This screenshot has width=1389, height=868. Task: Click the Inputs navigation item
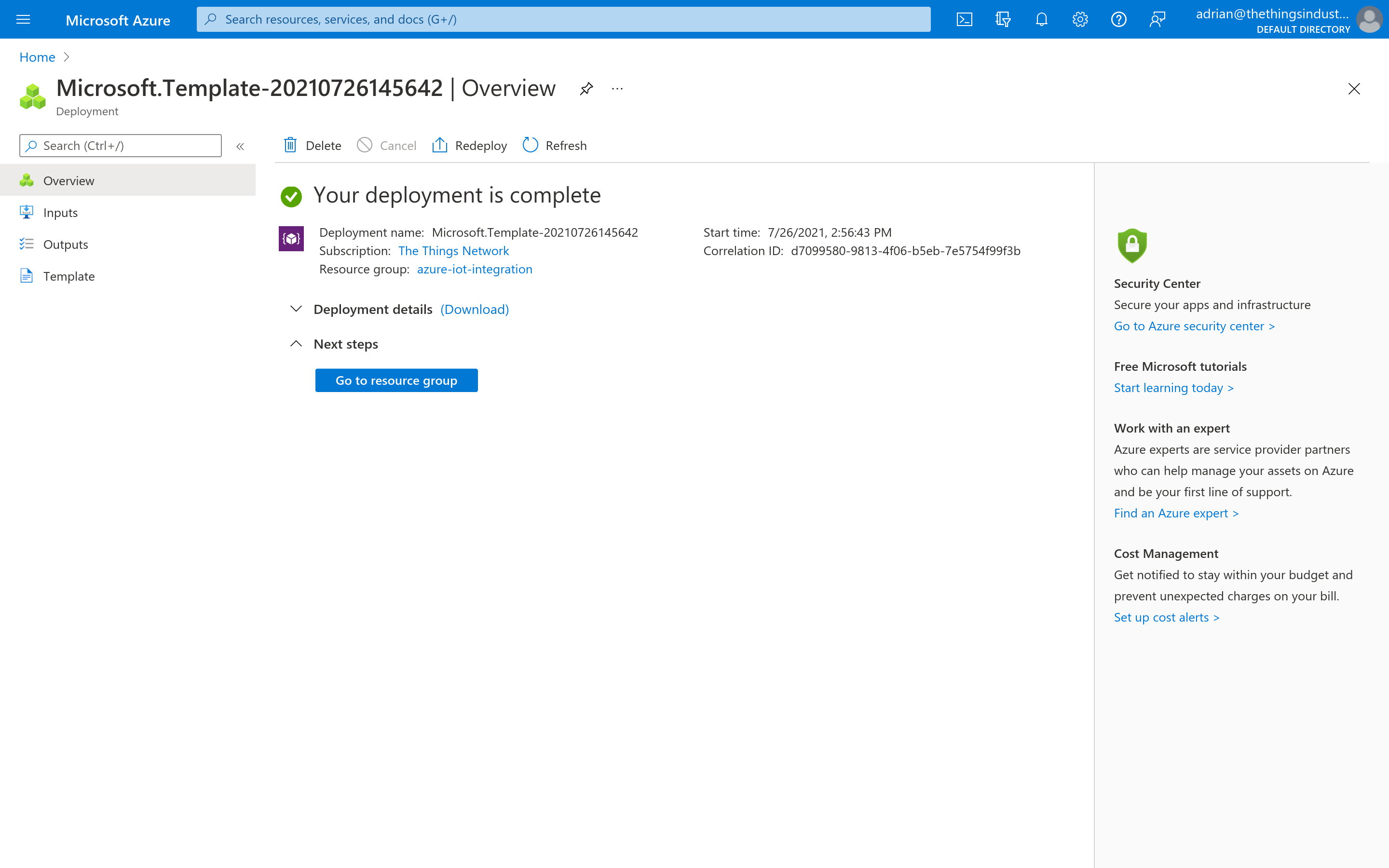(x=59, y=212)
